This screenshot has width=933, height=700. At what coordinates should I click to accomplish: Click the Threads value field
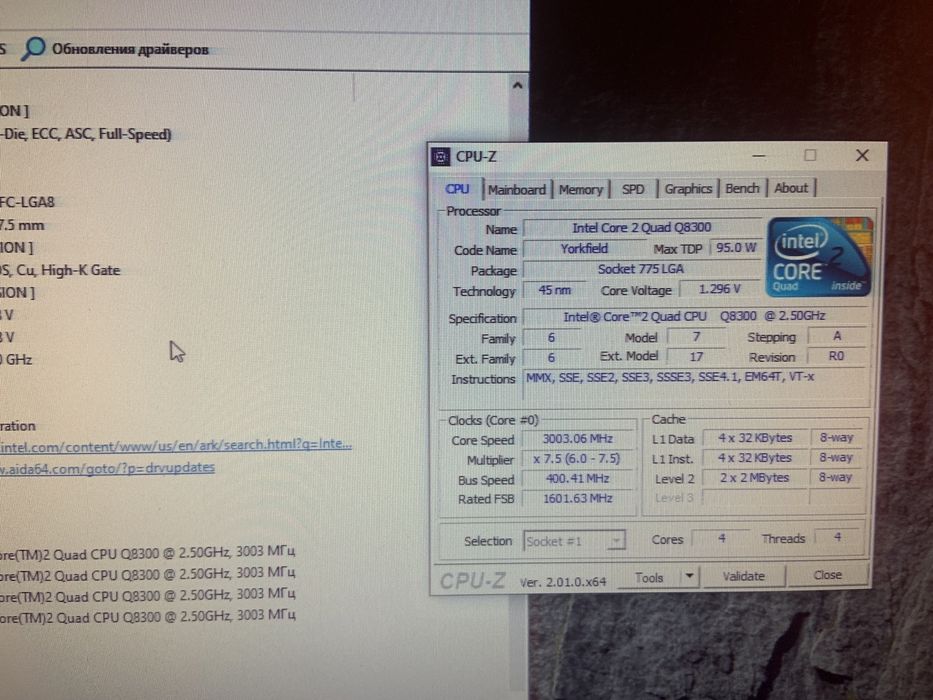[837, 537]
